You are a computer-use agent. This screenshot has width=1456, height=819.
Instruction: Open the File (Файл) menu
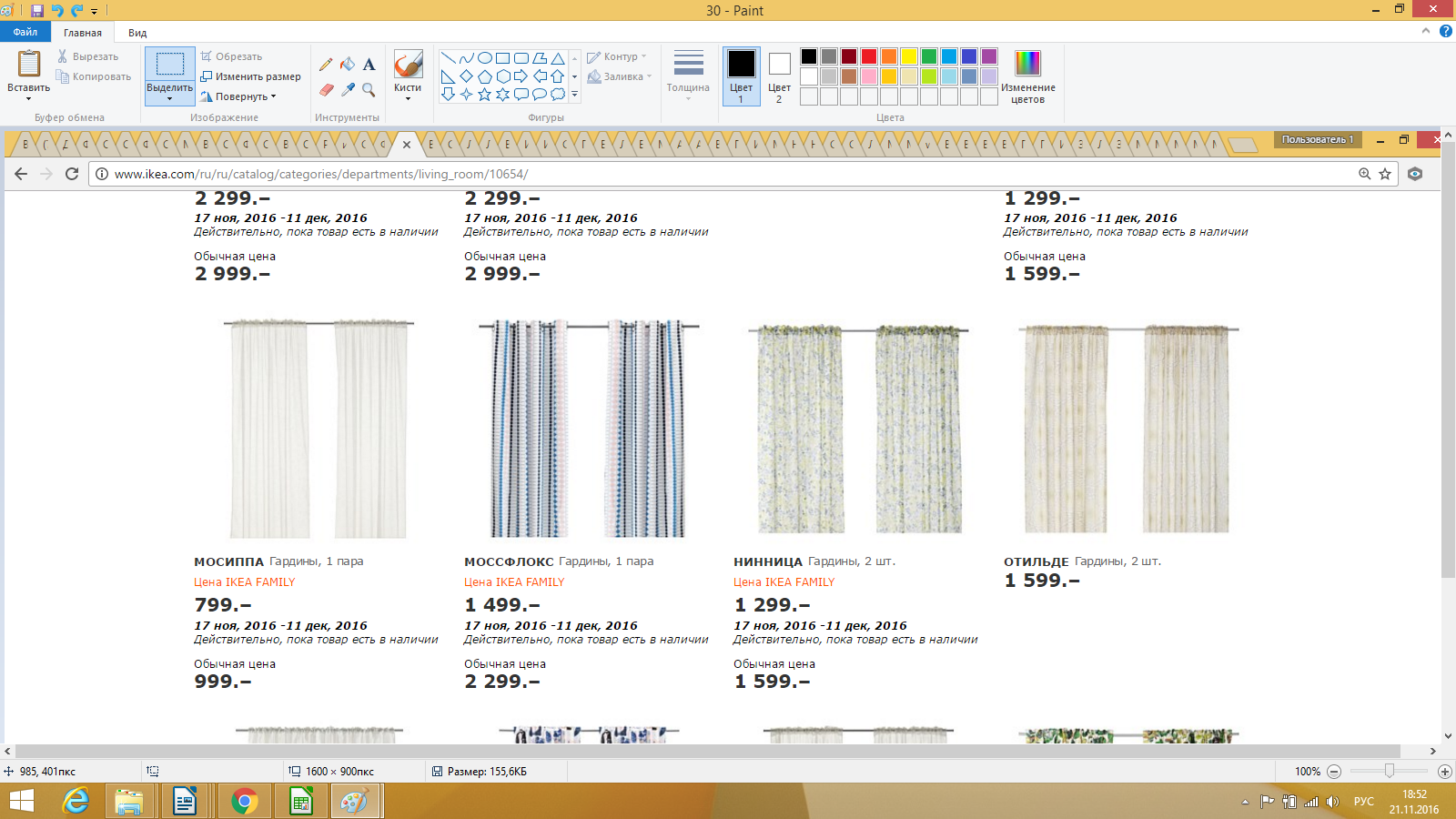coord(25,32)
